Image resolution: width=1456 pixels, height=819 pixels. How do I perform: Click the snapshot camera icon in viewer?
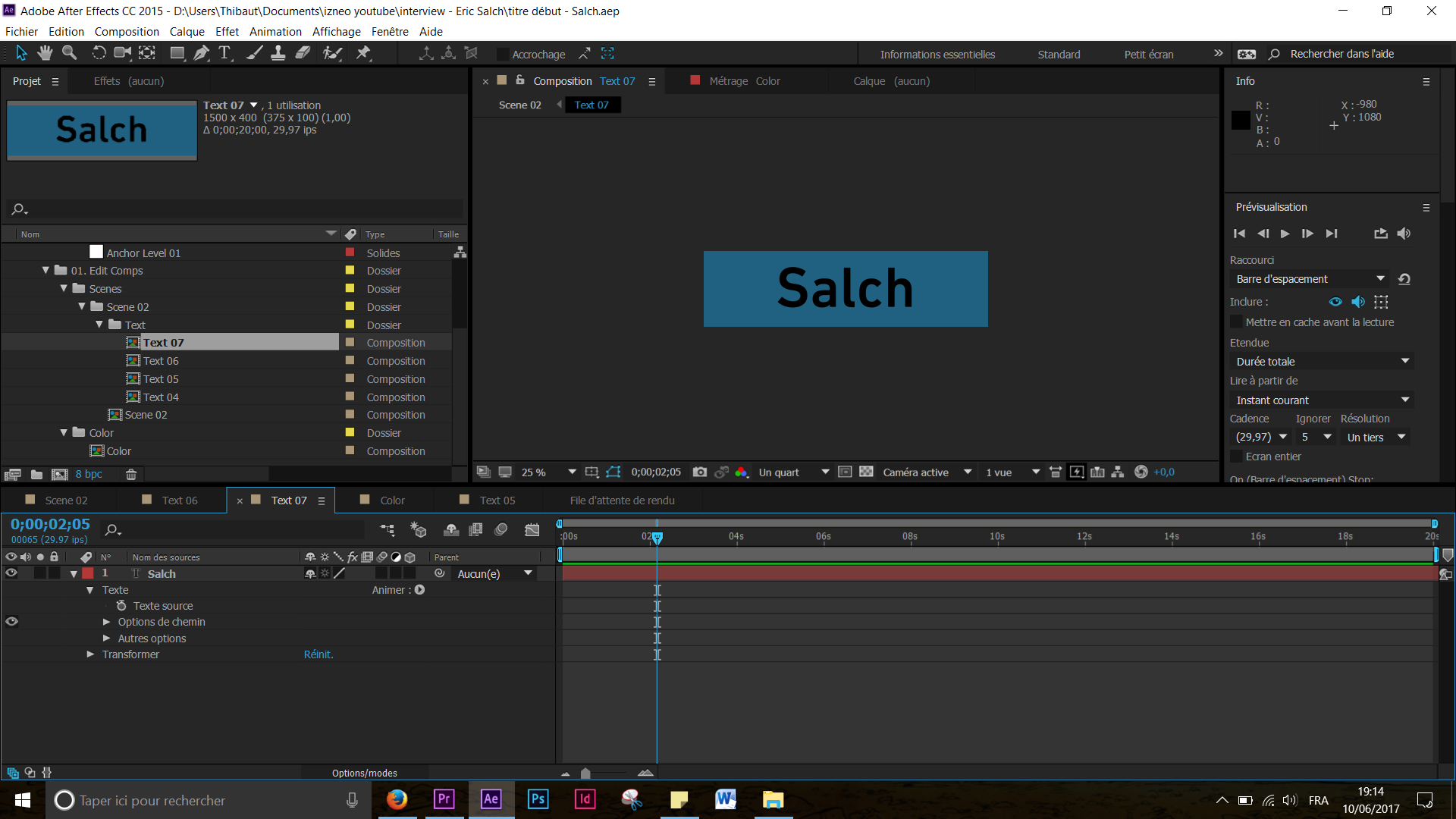click(x=700, y=472)
